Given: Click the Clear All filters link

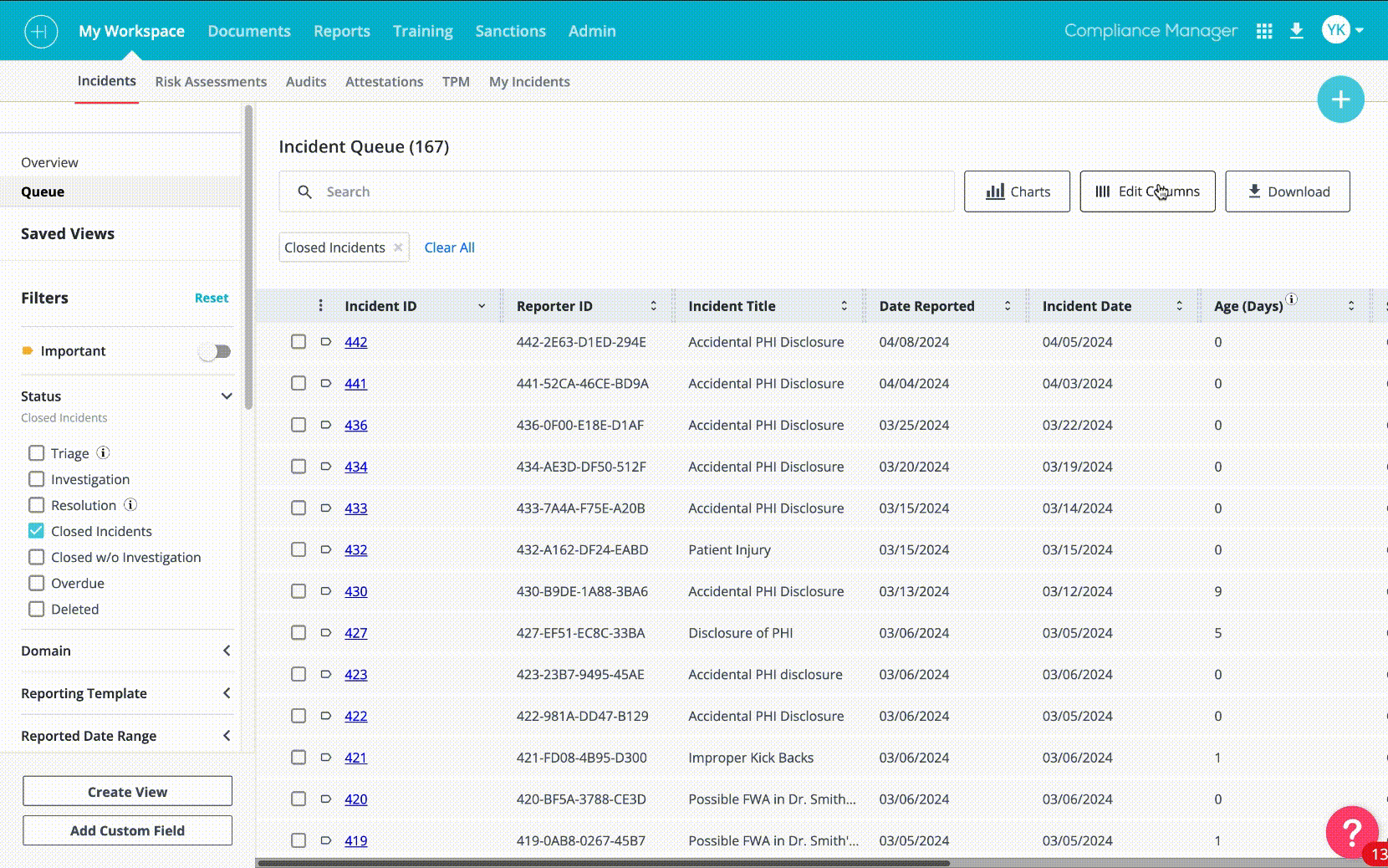Looking at the screenshot, I should pos(449,248).
